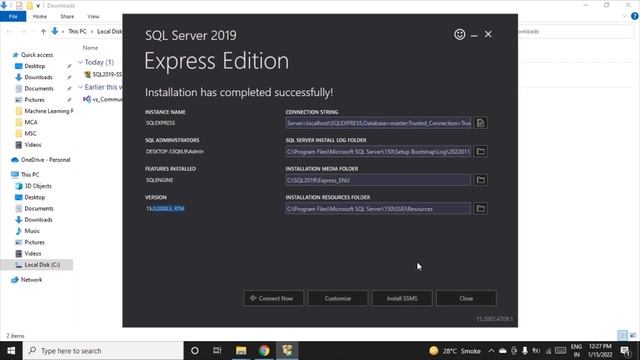Select Local Disk (C:) in sidebar
Viewport: 640px width, 360px height.
(x=42, y=264)
